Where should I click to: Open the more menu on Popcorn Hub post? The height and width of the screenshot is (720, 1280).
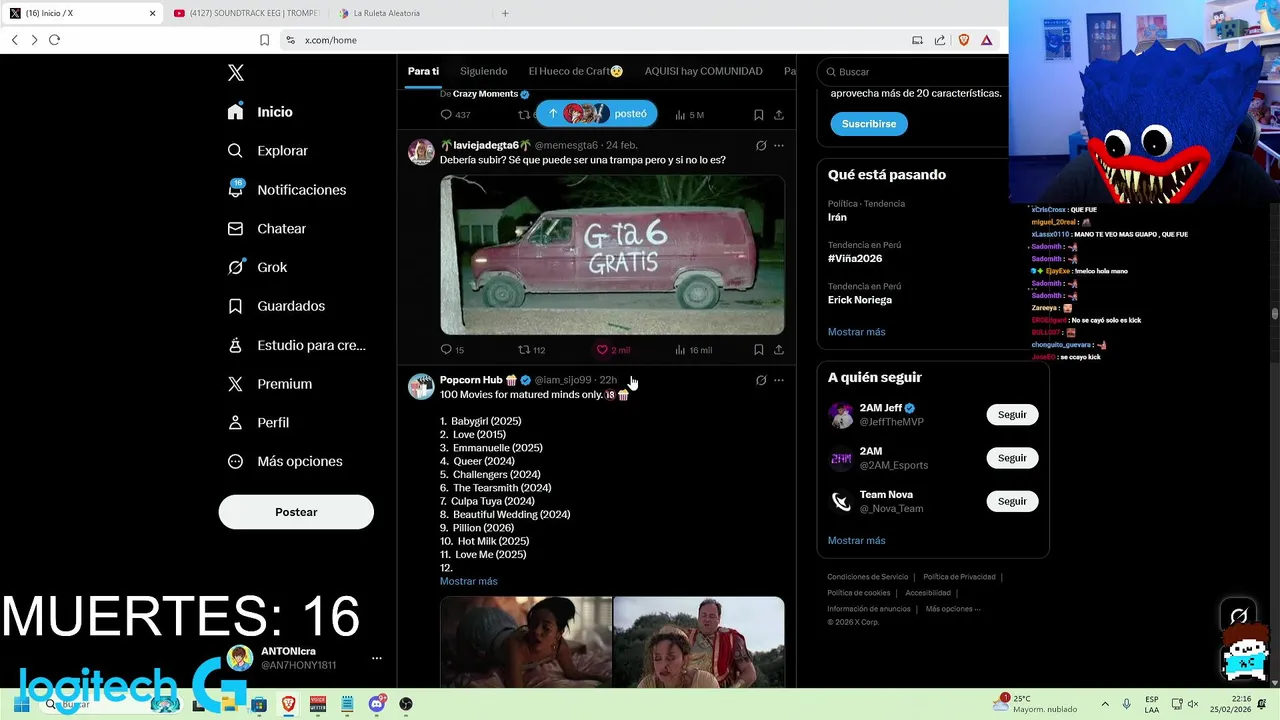point(779,380)
